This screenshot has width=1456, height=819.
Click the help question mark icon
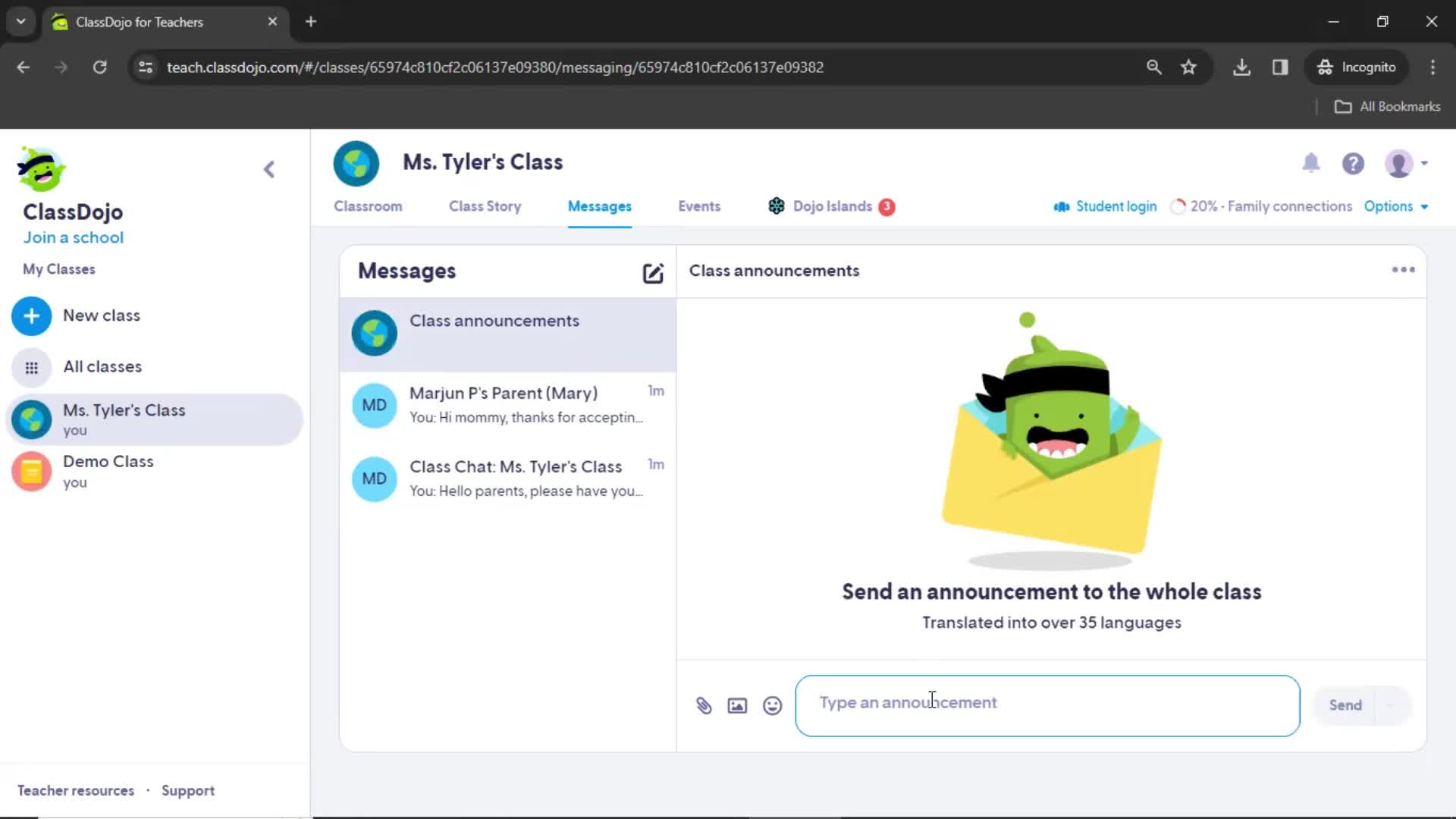[x=1353, y=163]
